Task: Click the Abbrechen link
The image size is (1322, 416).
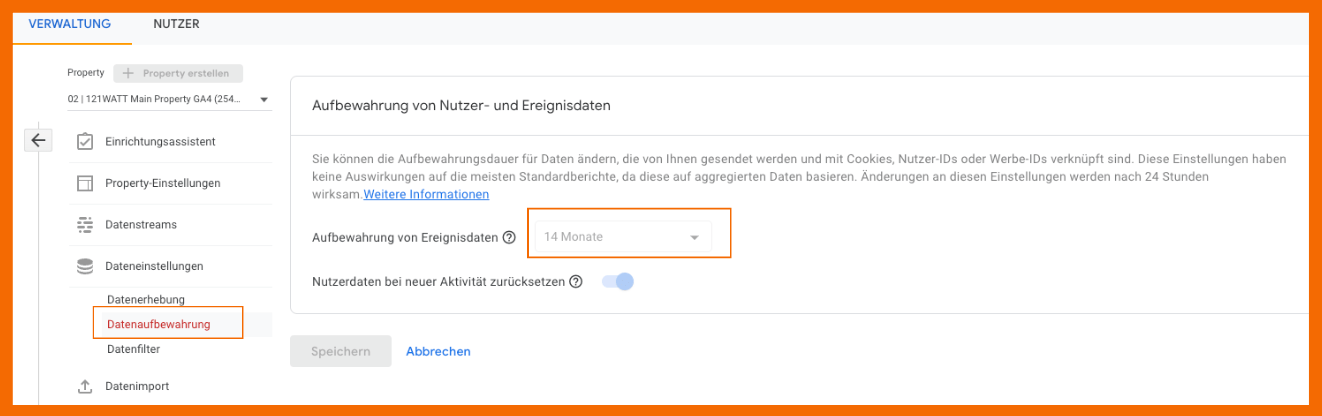Action: pyautogui.click(x=438, y=351)
